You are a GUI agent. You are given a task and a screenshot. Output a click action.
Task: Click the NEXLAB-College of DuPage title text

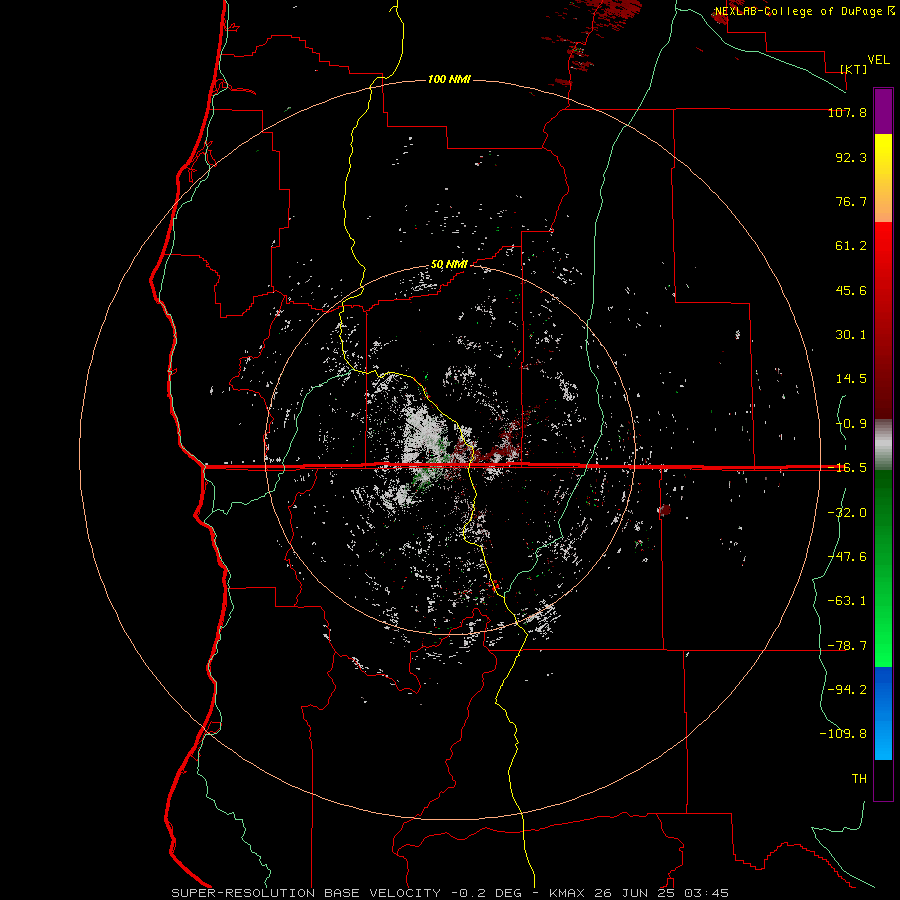[799, 11]
